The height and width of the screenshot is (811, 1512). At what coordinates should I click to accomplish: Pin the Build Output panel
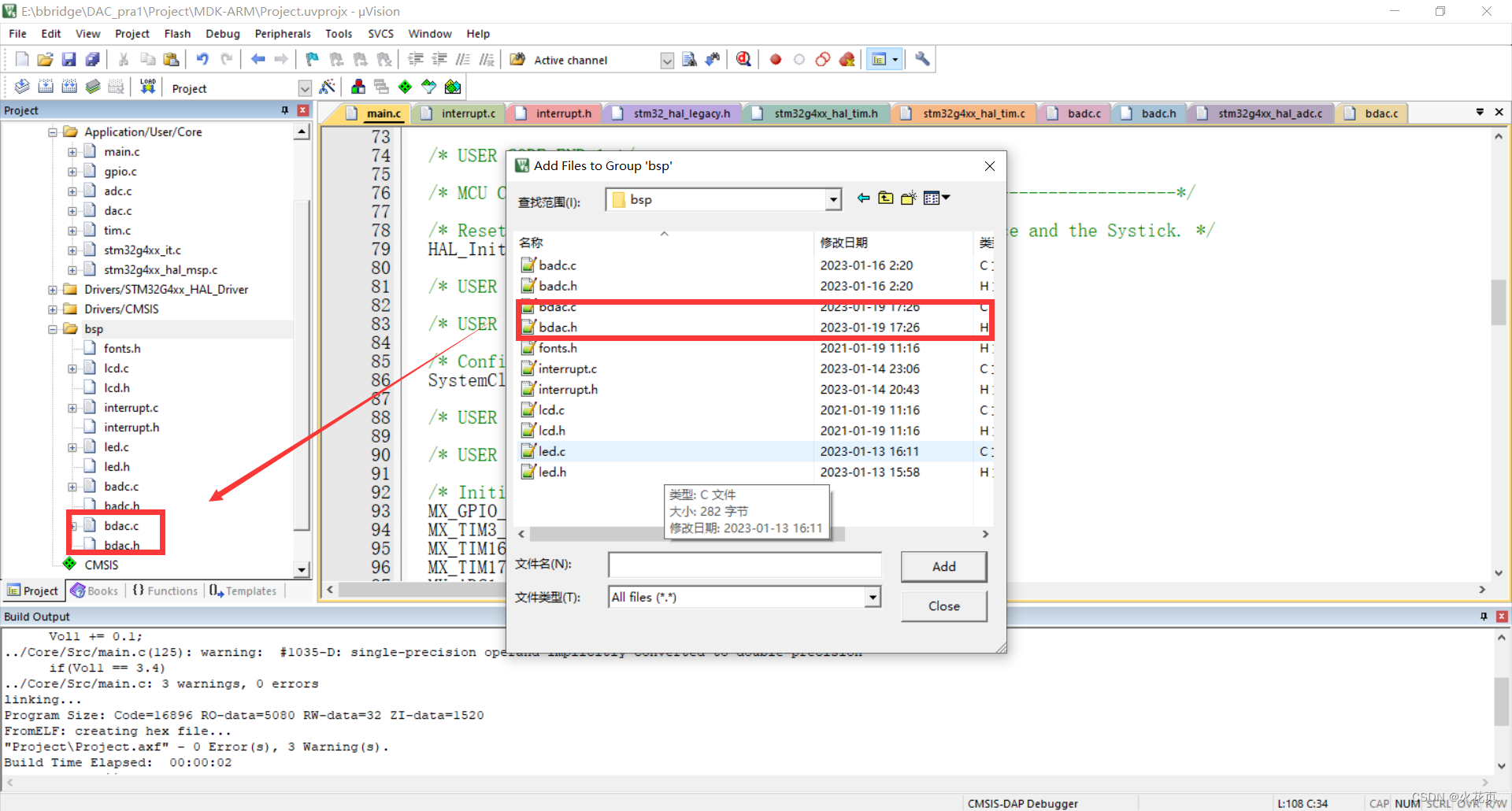(1484, 616)
